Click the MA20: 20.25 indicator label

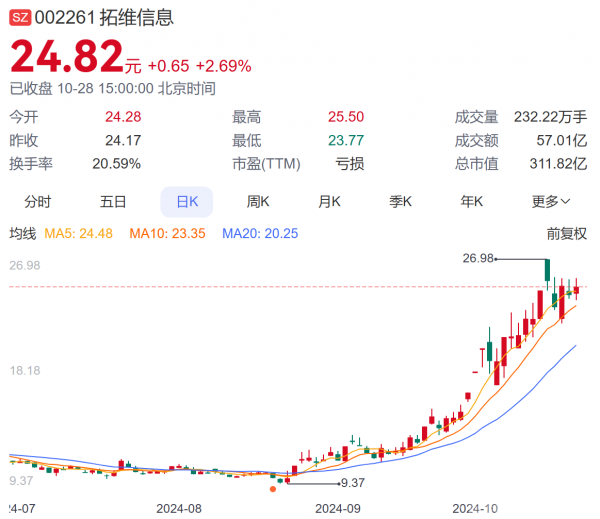click(x=260, y=233)
